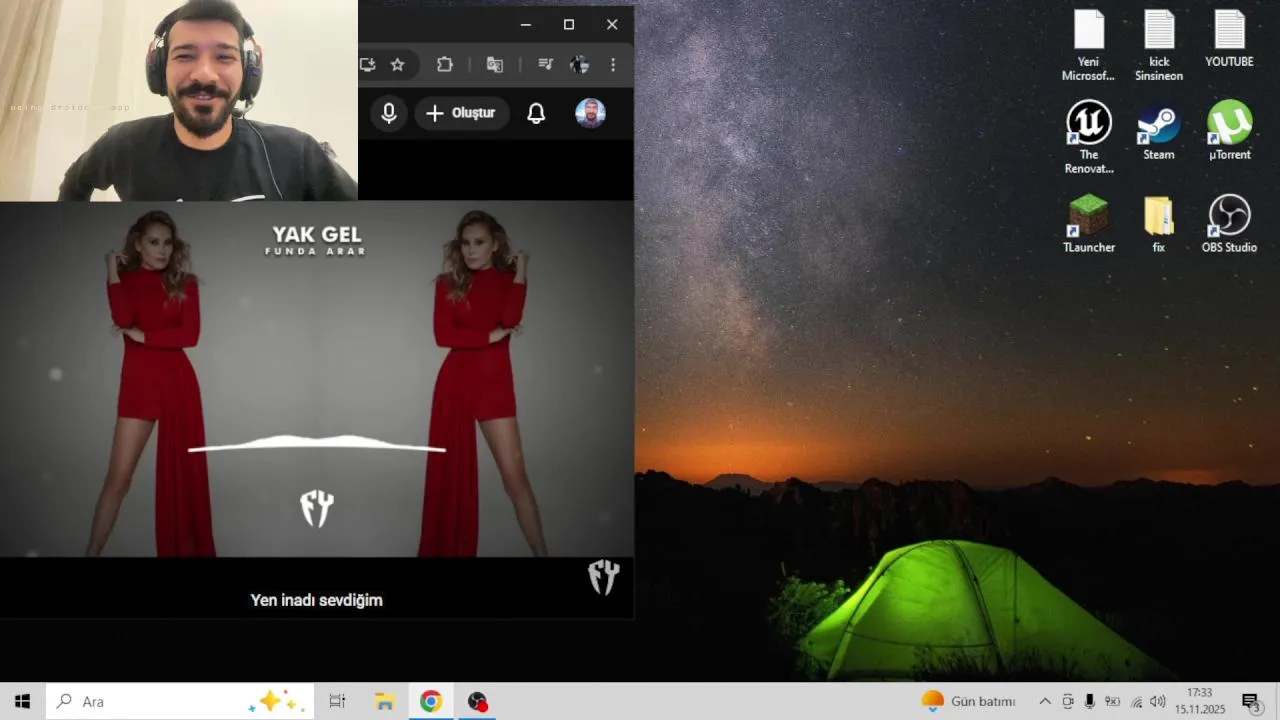1280x720 pixels.
Task: Open the Wi-Fi network tray icon
Action: [x=1136, y=701]
